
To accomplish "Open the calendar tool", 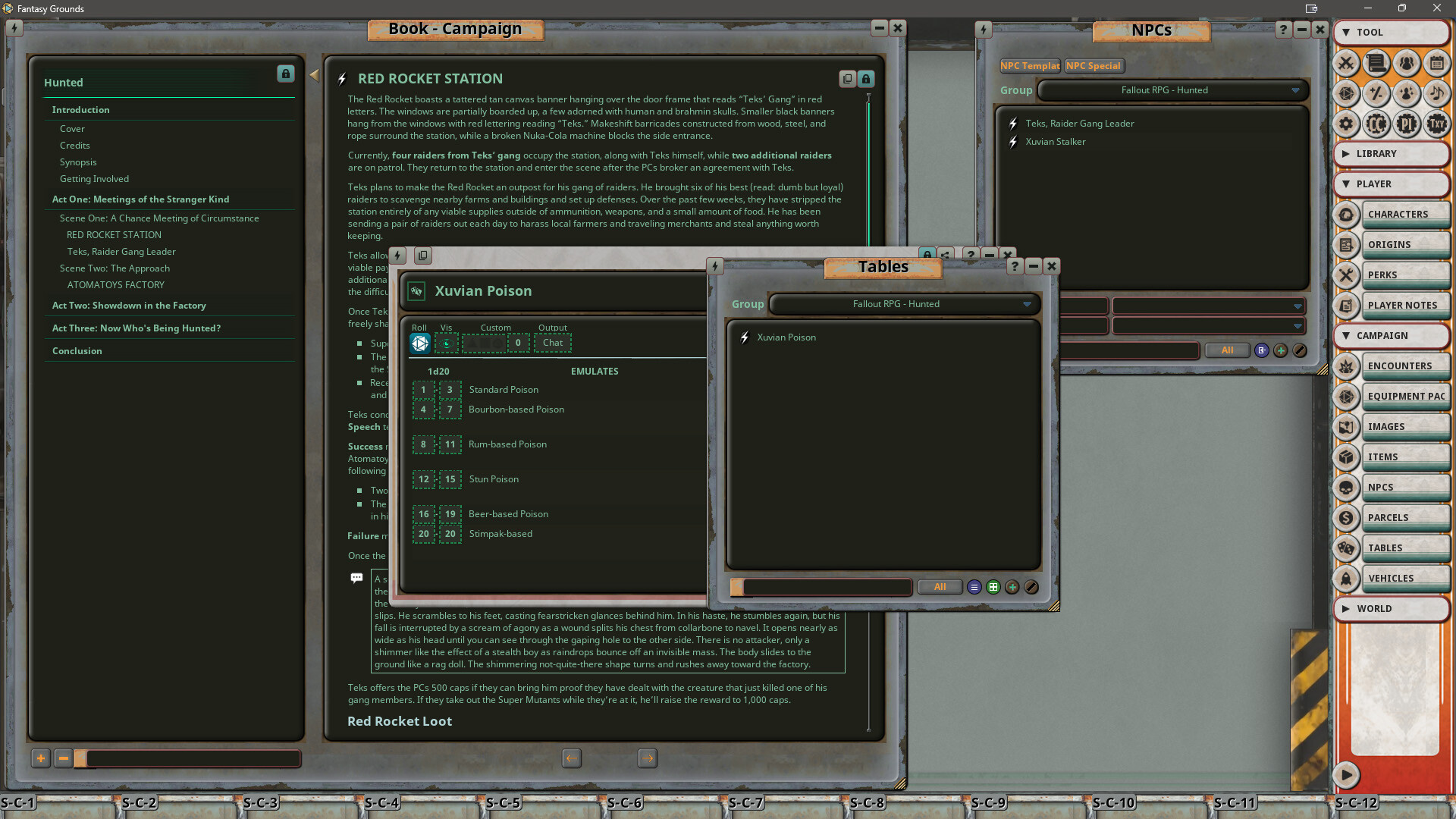I will pos(1437,64).
